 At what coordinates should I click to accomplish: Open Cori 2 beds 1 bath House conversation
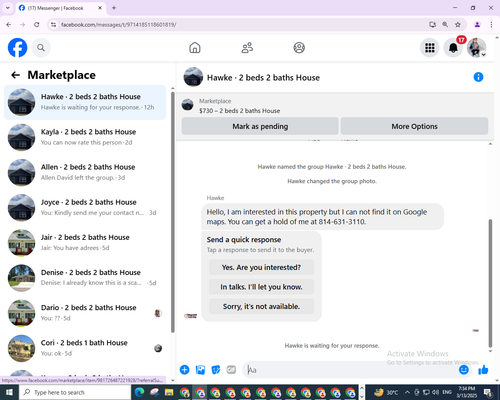(85, 348)
